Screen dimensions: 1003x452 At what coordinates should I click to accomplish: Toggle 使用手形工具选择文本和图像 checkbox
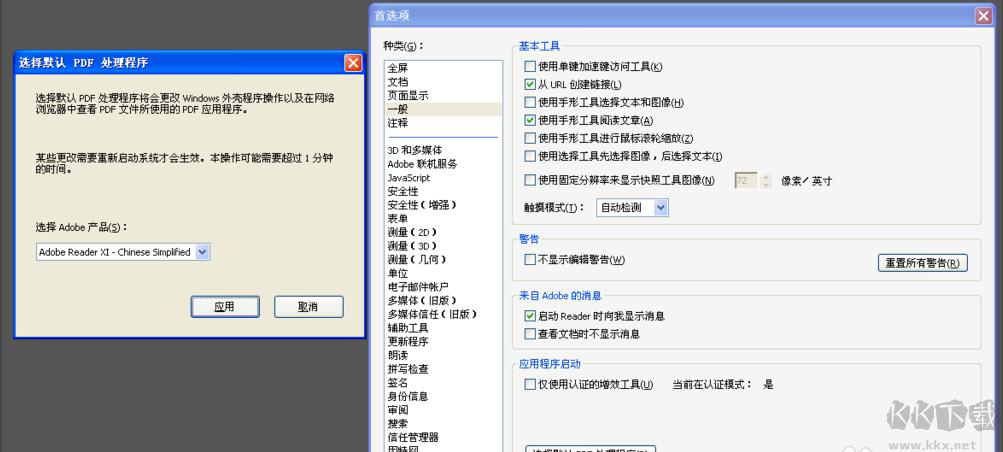coord(530,102)
